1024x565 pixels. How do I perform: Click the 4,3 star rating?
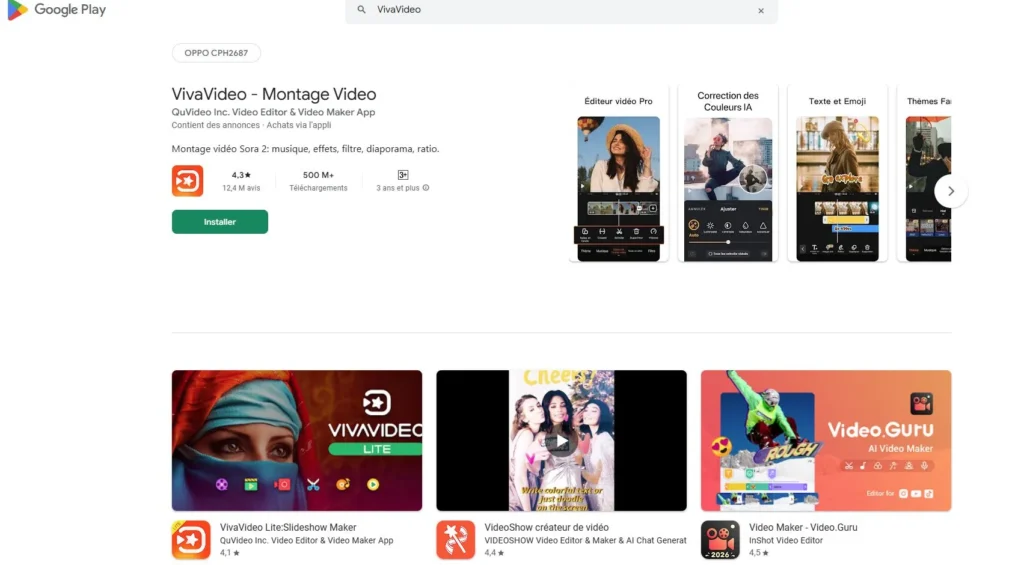click(x=241, y=175)
